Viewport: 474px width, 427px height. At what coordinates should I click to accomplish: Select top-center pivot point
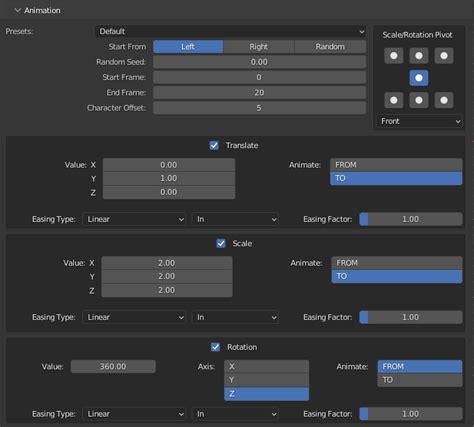tap(419, 56)
